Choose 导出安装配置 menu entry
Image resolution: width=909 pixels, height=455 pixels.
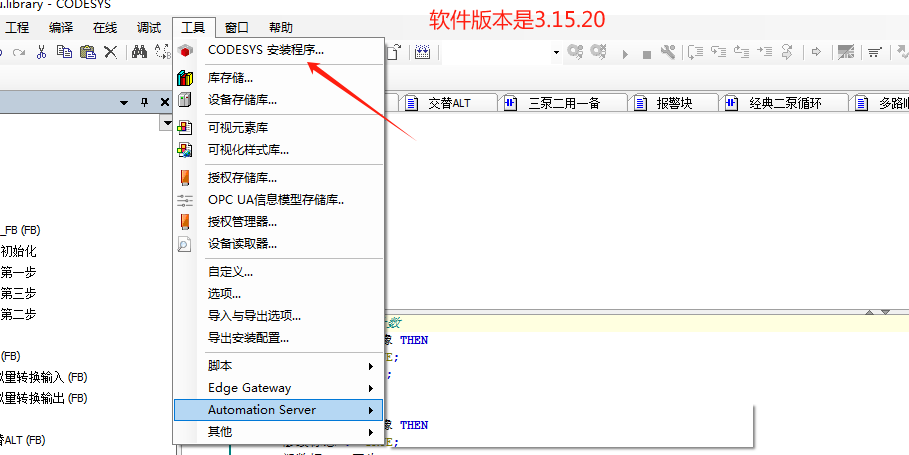point(279,337)
